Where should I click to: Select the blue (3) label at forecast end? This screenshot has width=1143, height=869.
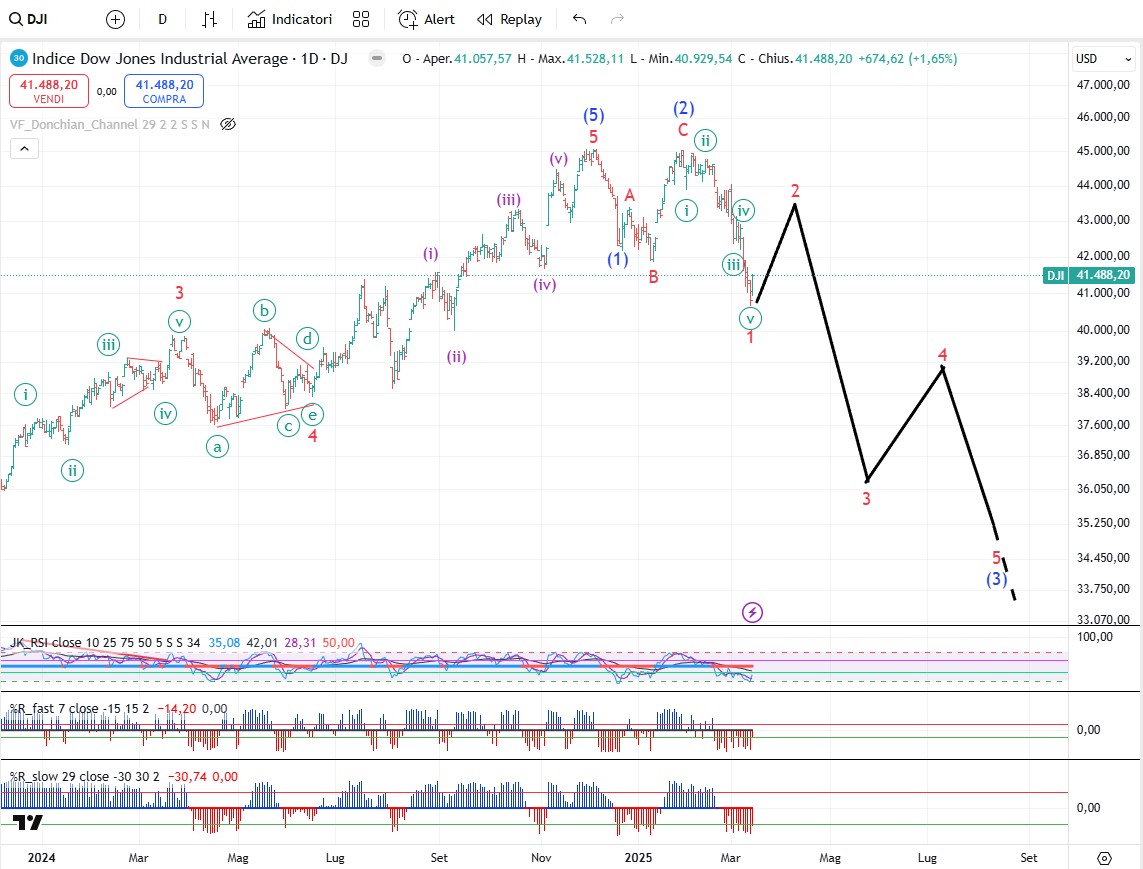coord(996,579)
